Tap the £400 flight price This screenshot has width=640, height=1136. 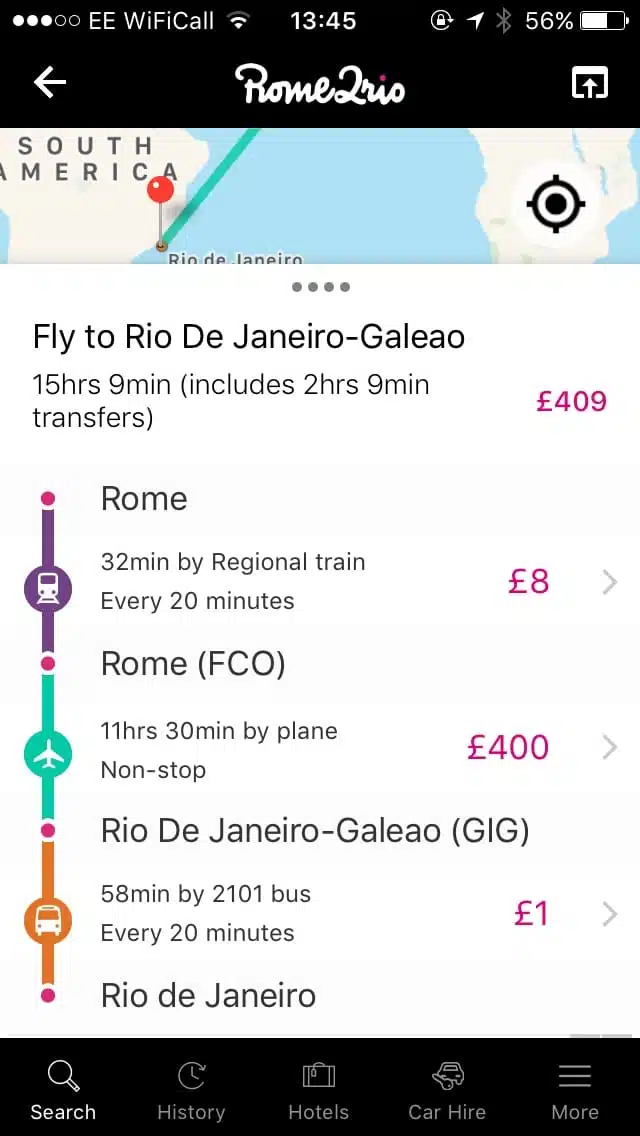(x=507, y=748)
